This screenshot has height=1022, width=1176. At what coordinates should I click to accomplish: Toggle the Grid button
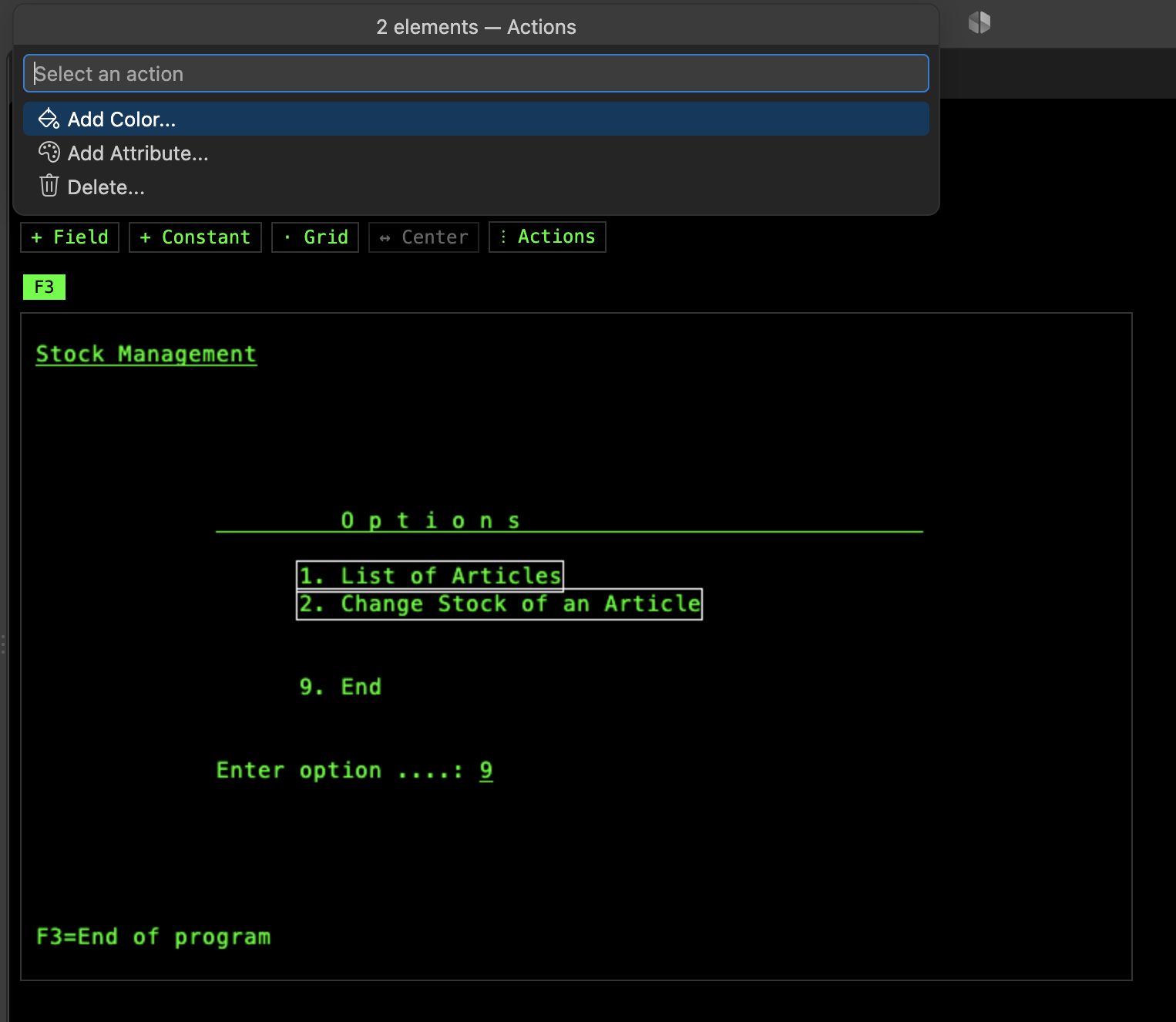point(315,237)
